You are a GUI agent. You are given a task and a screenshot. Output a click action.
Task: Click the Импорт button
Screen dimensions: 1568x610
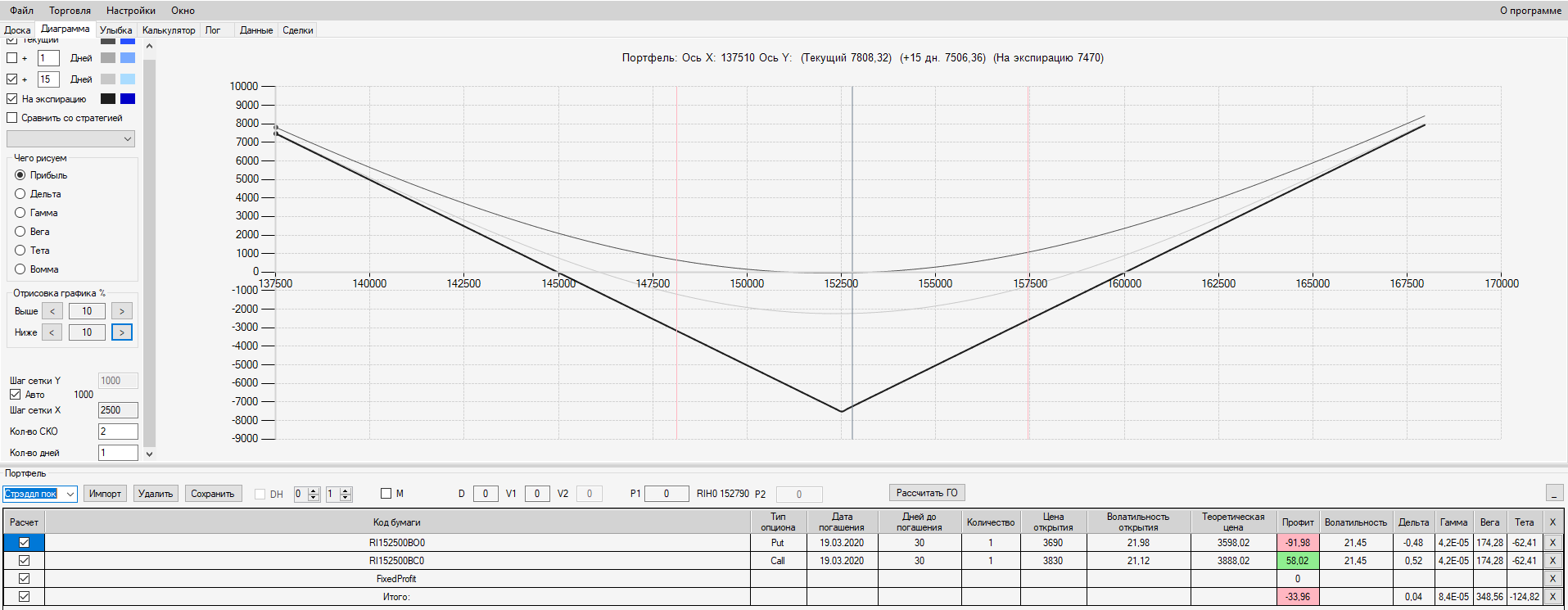click(105, 494)
